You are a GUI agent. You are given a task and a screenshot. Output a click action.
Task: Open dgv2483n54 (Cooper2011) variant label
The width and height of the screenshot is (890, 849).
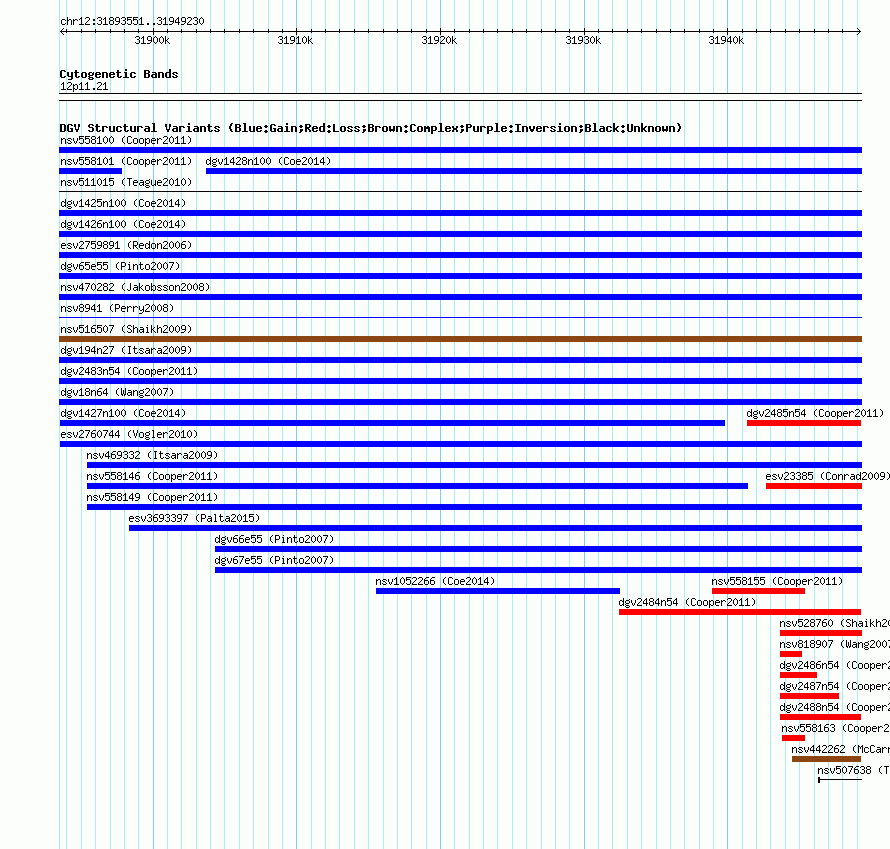[x=129, y=371]
